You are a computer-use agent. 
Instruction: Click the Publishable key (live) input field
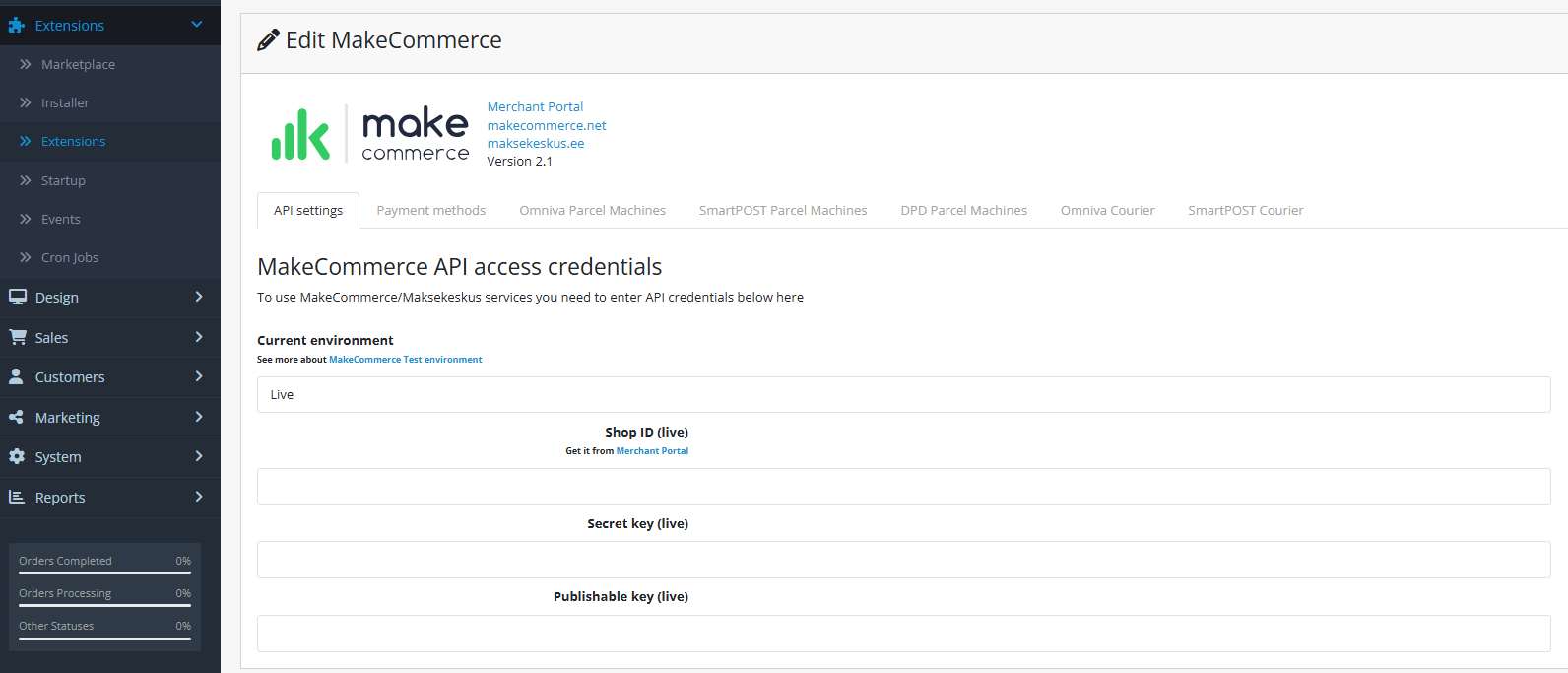point(903,634)
